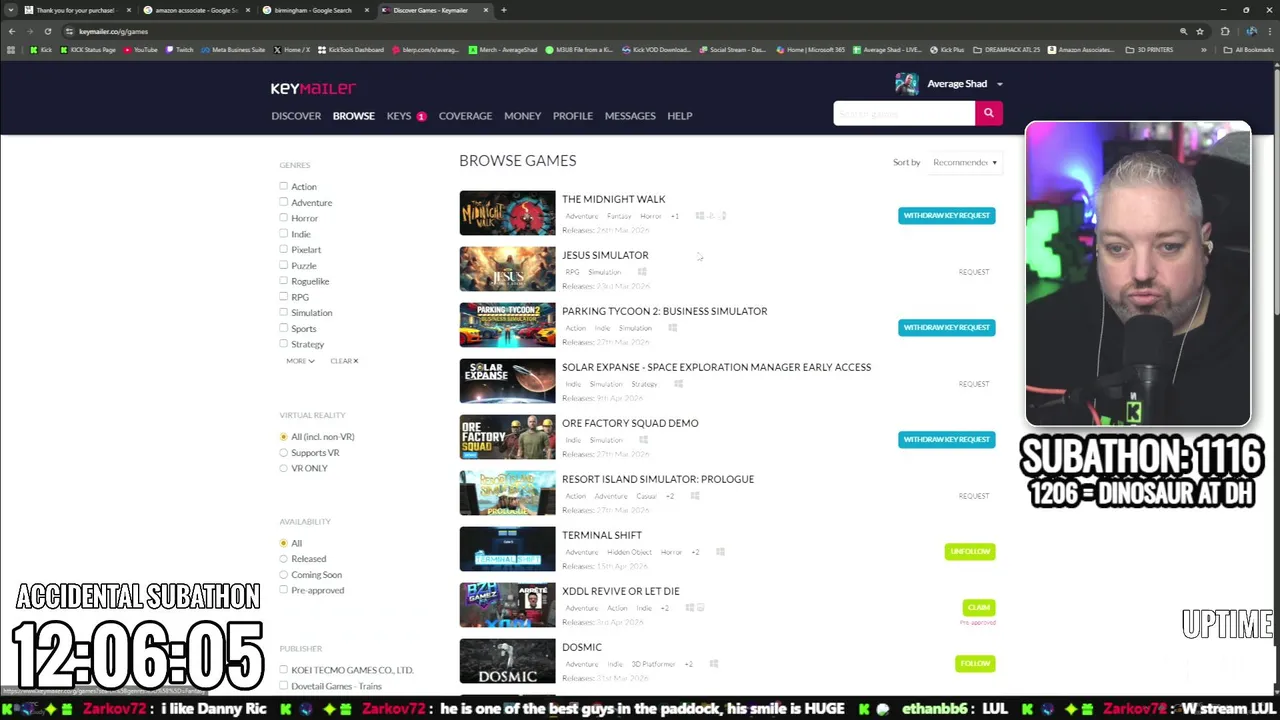Check the Pixelart genre checkbox
Screen dimensions: 1280x720
(284, 249)
